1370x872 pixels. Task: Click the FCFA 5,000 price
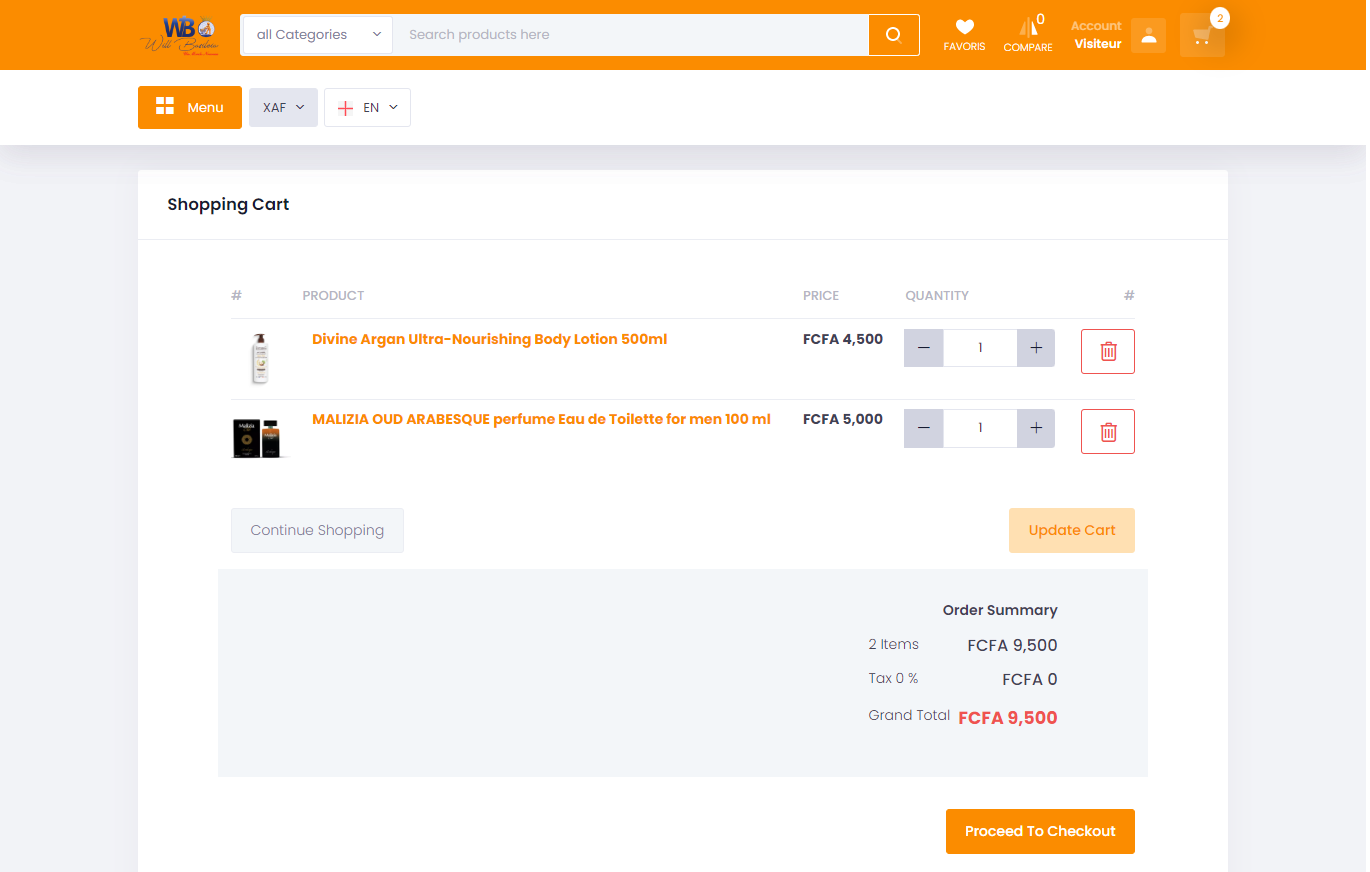[843, 419]
